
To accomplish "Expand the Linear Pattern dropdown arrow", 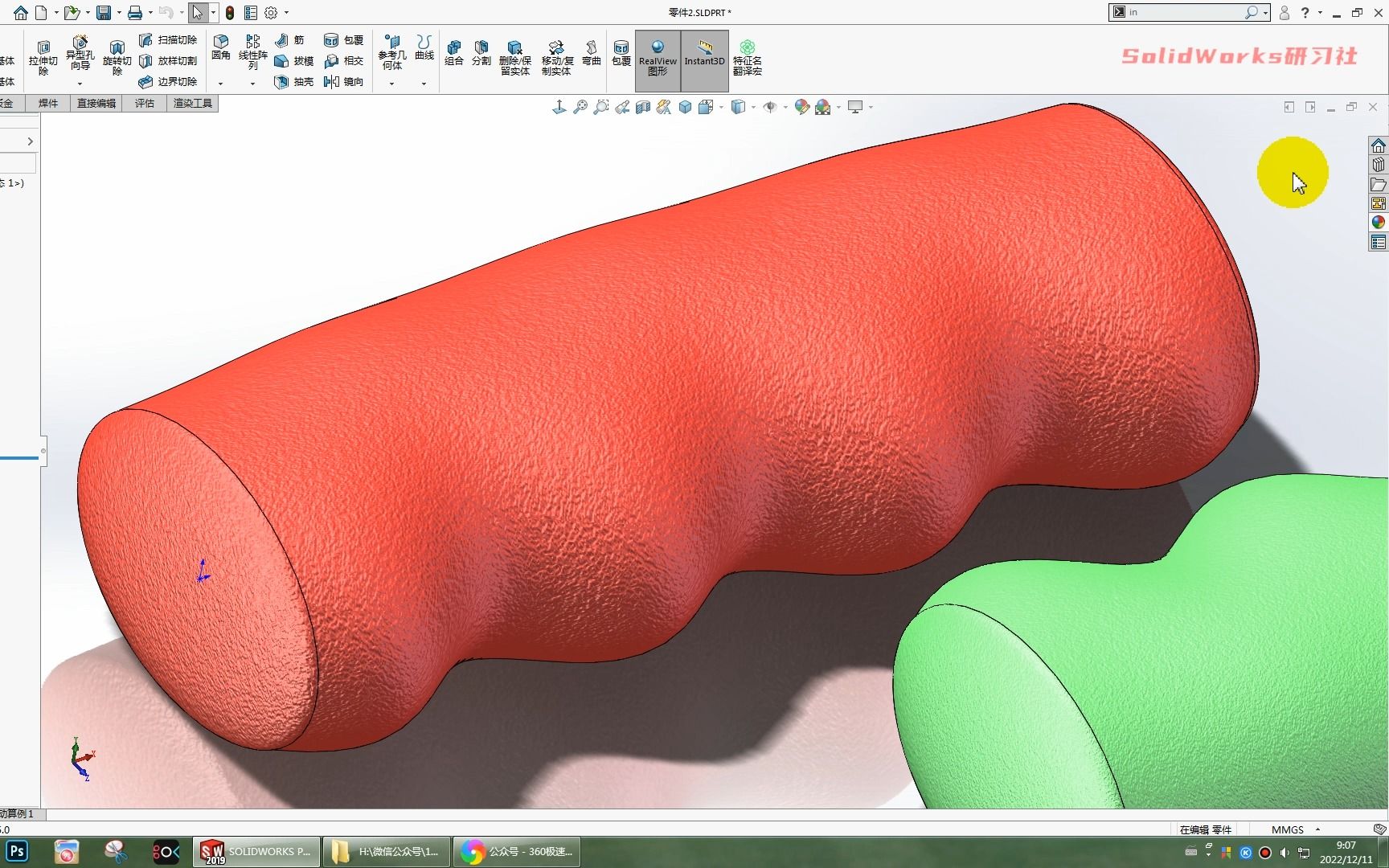I will pyautogui.click(x=252, y=84).
